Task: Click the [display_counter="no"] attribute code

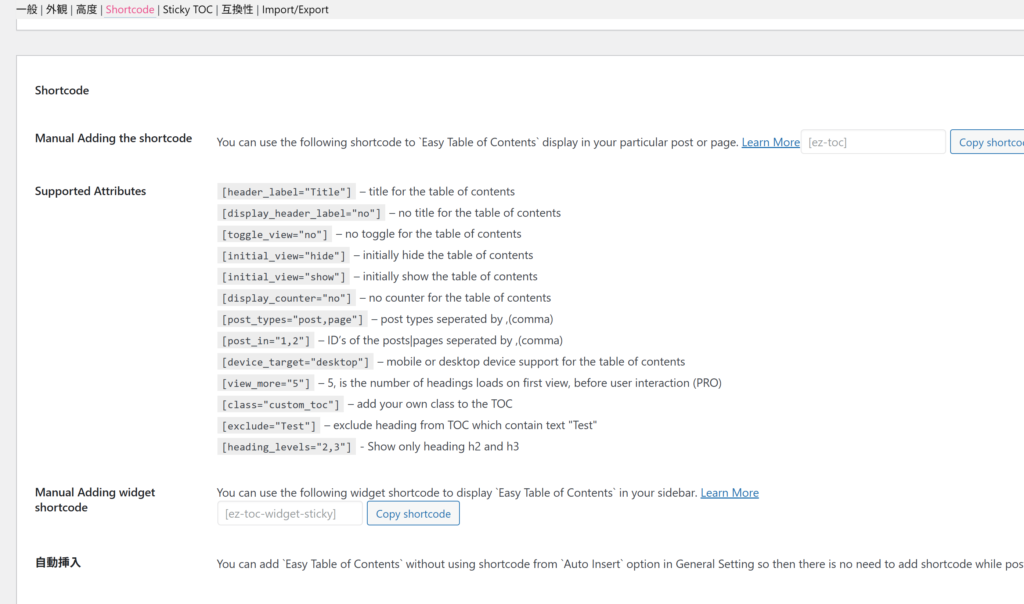Action: [x=286, y=298]
